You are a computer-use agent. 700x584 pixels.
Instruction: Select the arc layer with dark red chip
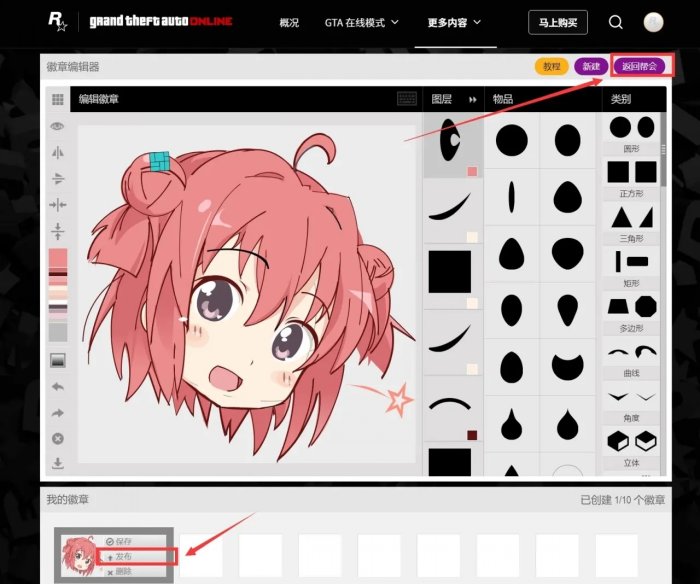453,409
